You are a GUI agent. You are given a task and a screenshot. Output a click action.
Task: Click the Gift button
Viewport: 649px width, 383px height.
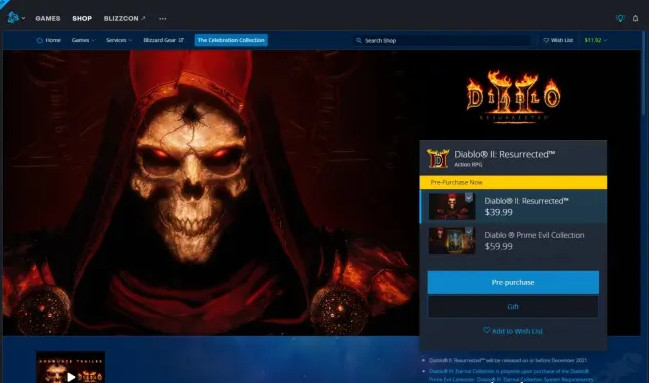tap(513, 307)
